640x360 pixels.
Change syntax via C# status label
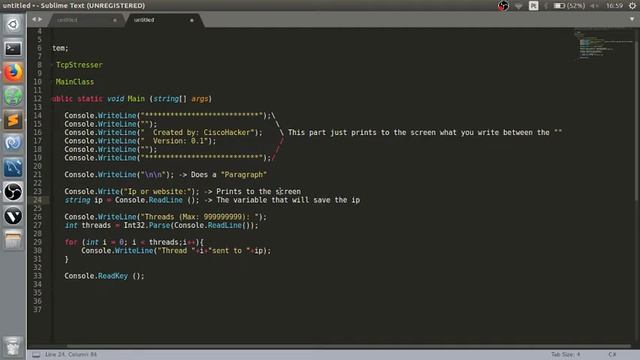coord(612,355)
